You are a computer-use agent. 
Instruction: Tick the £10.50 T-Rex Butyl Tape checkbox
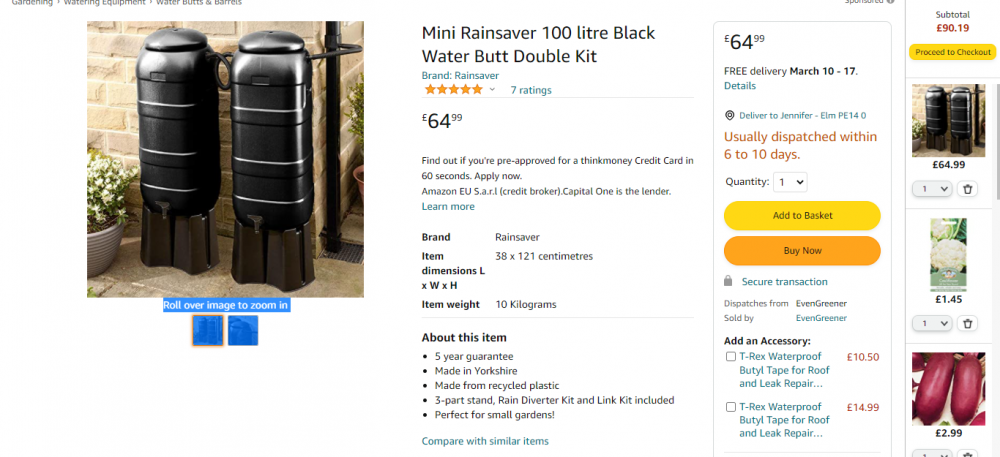730,357
